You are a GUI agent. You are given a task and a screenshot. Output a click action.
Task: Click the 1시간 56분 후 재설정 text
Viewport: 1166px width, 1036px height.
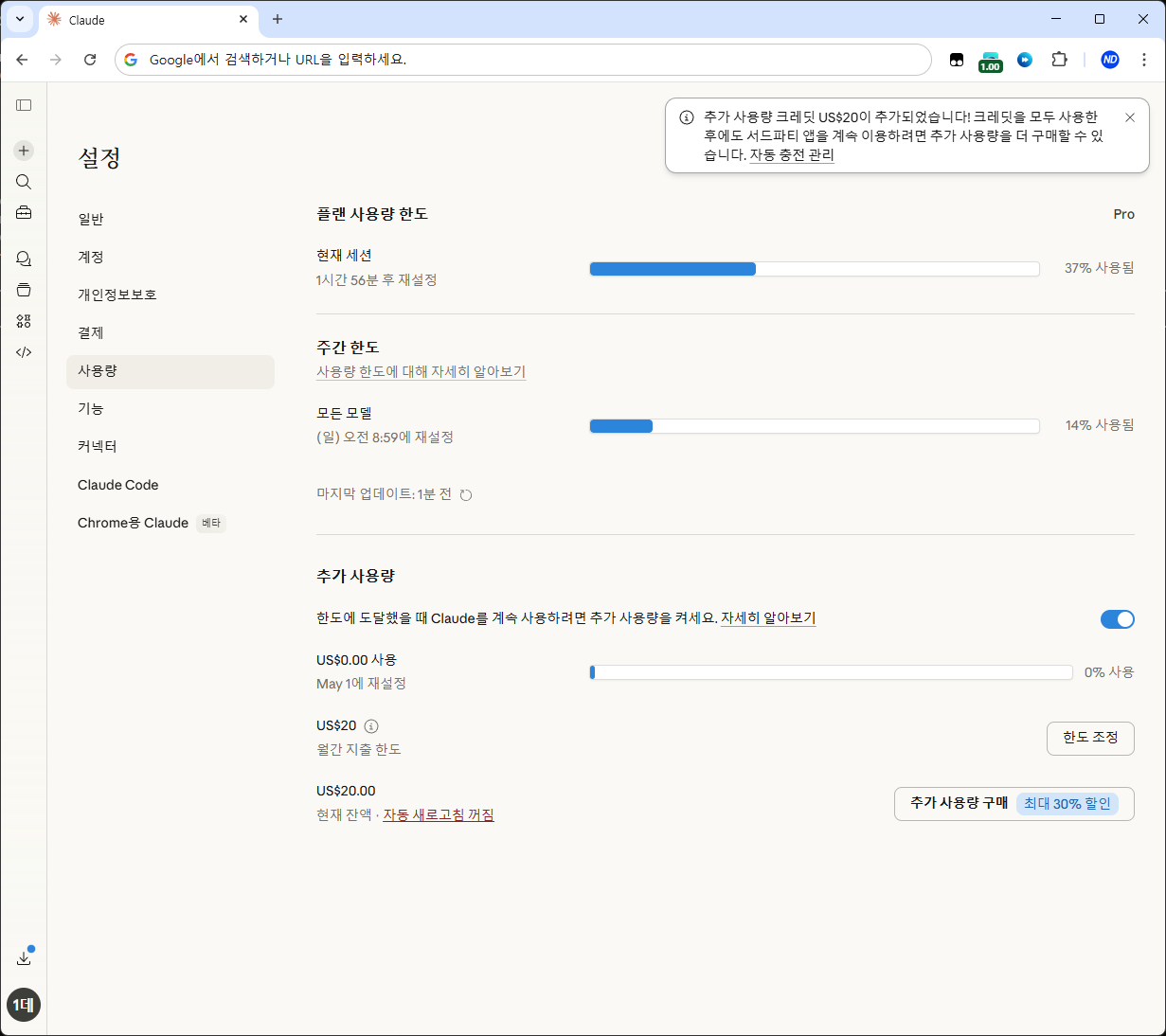click(x=376, y=280)
